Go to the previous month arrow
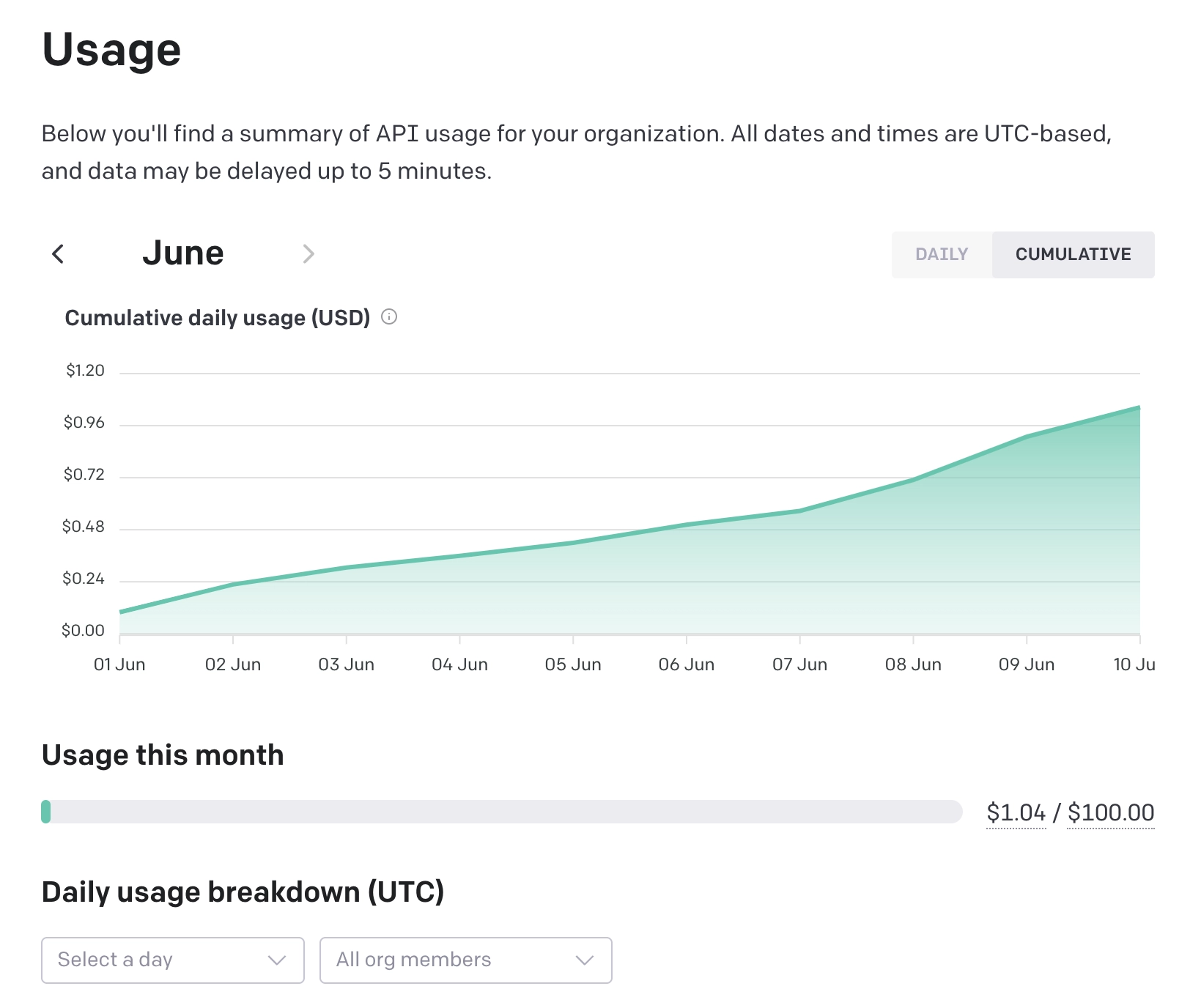 coord(58,254)
